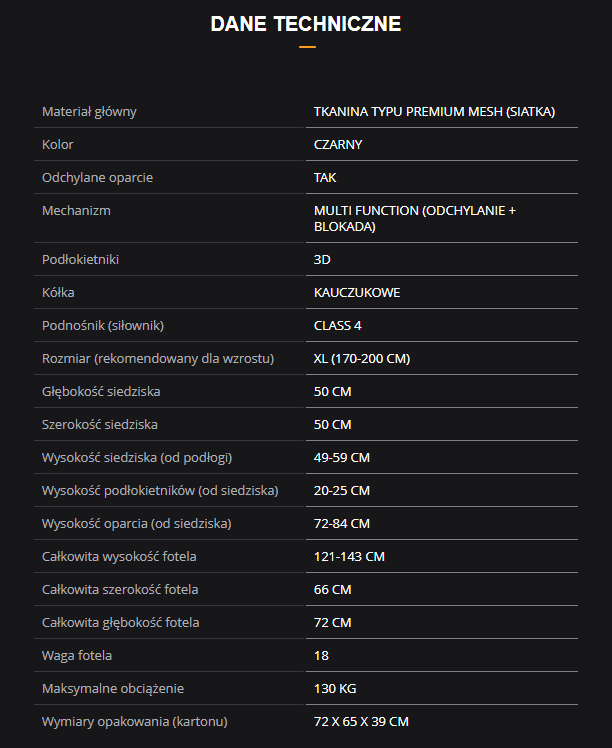The height and width of the screenshot is (748, 612).
Task: Select the TKANINA TYPU PREMIUM MESH value
Action: pos(434,111)
